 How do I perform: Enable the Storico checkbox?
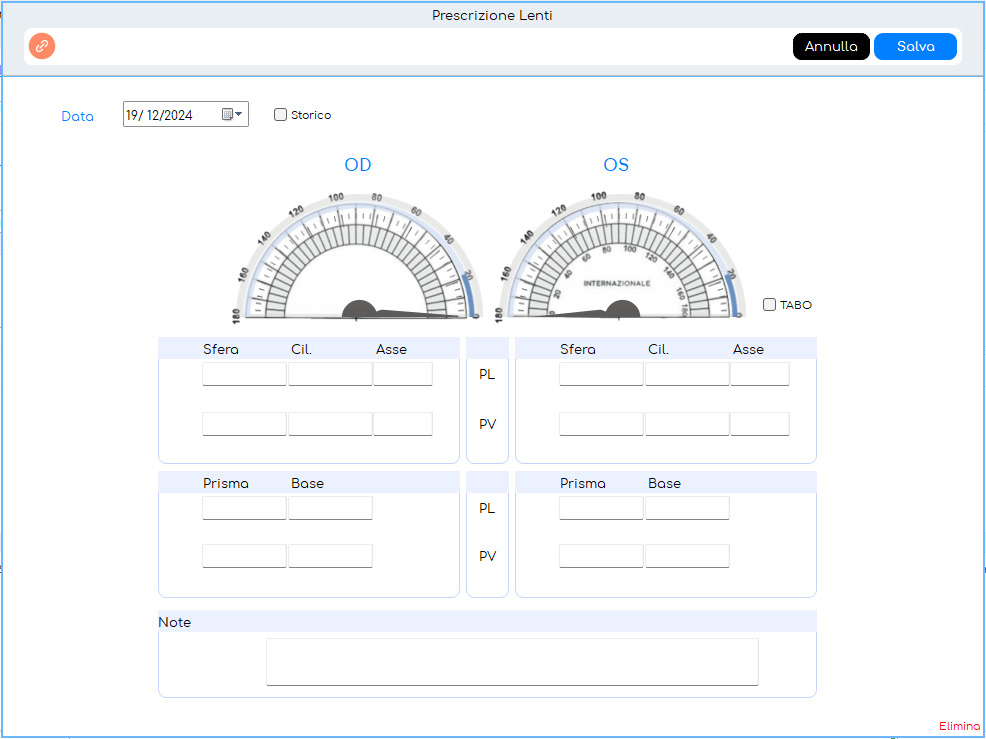coord(281,115)
